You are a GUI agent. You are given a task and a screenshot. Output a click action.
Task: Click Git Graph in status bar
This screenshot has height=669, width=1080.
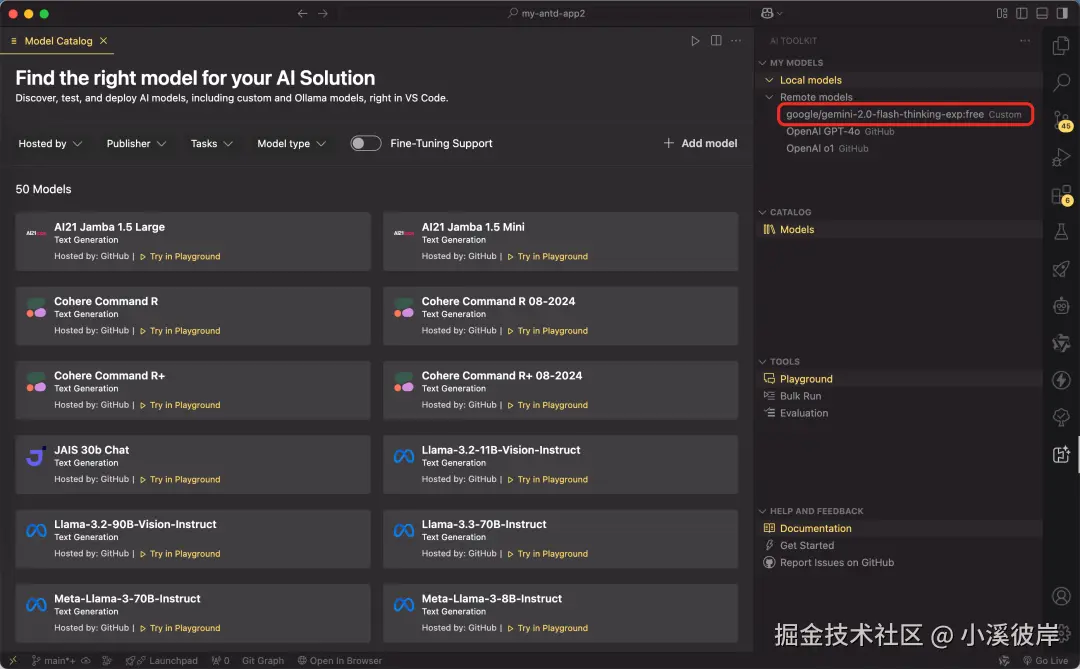(x=262, y=661)
